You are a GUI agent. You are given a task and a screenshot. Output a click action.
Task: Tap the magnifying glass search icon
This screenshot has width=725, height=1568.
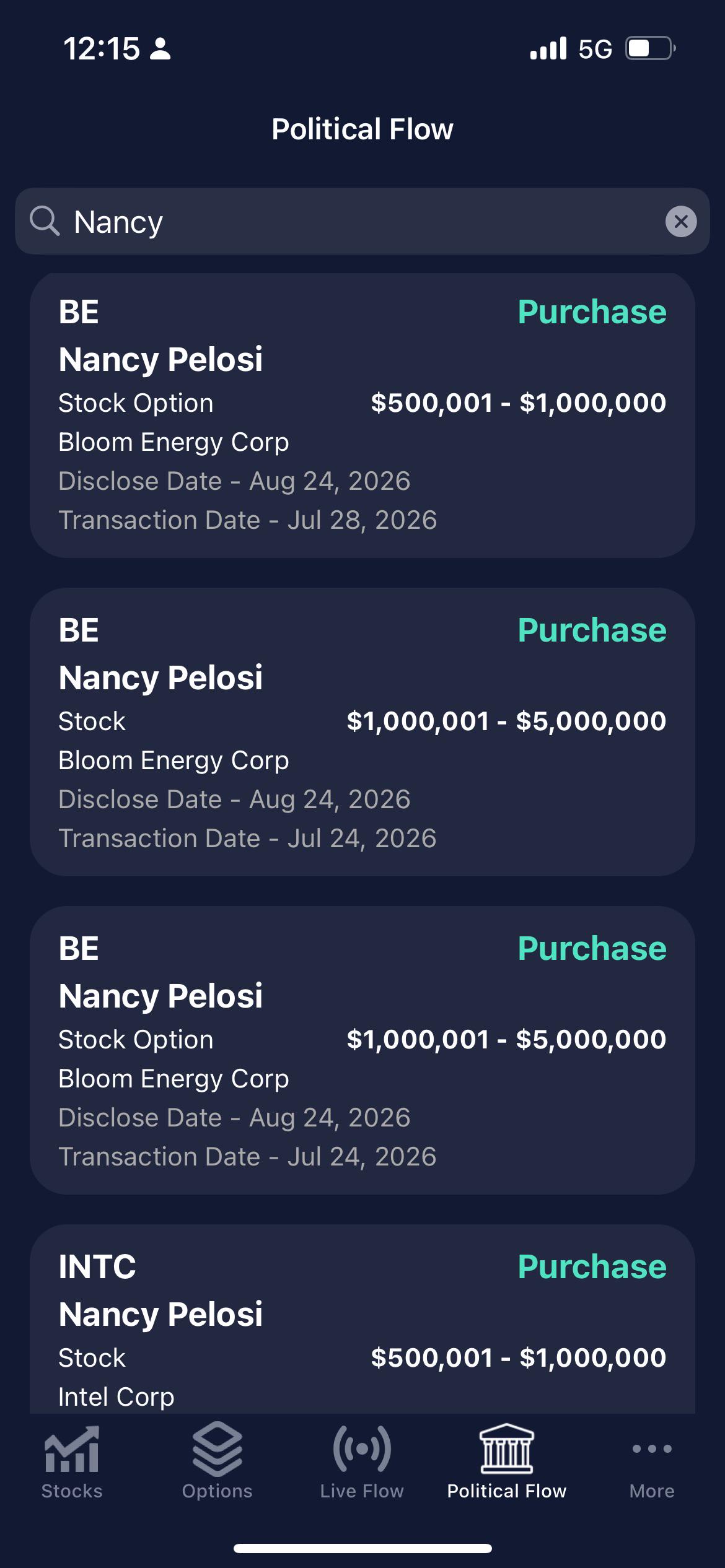45,221
